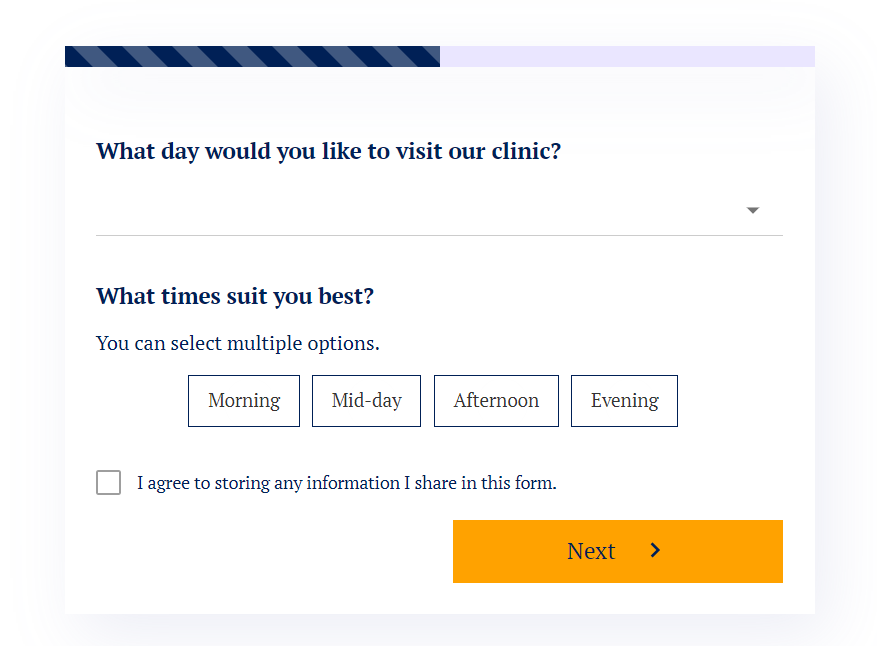Click blank area right of Evening option
Viewport: 877px width, 646px height.
tap(730, 401)
